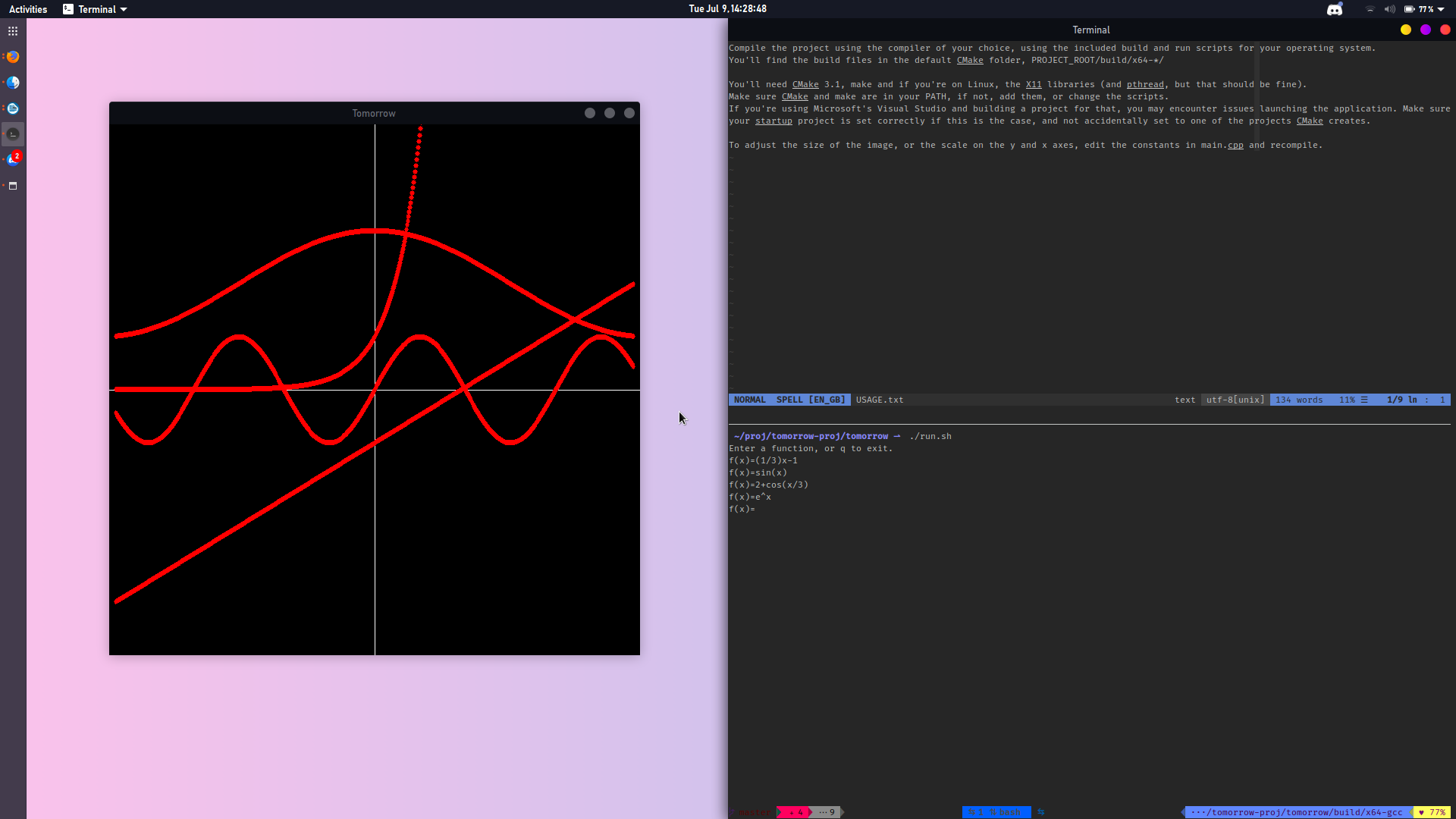Open the Discord tray icon
The height and width of the screenshot is (819, 1456).
click(1335, 9)
